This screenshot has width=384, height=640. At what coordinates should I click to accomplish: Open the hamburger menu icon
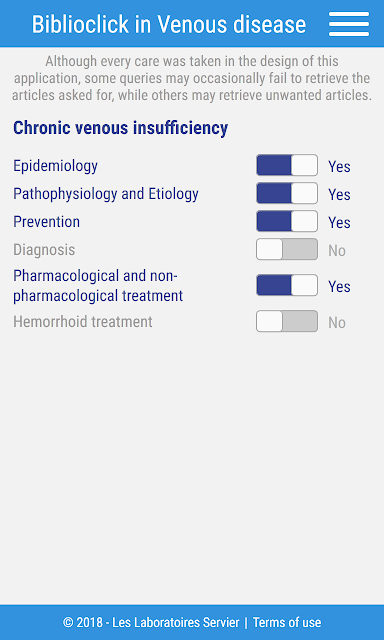349,24
